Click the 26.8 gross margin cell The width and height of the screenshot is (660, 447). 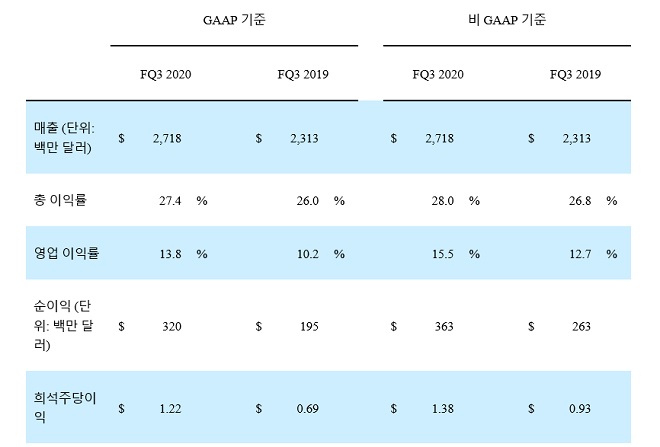578,201
